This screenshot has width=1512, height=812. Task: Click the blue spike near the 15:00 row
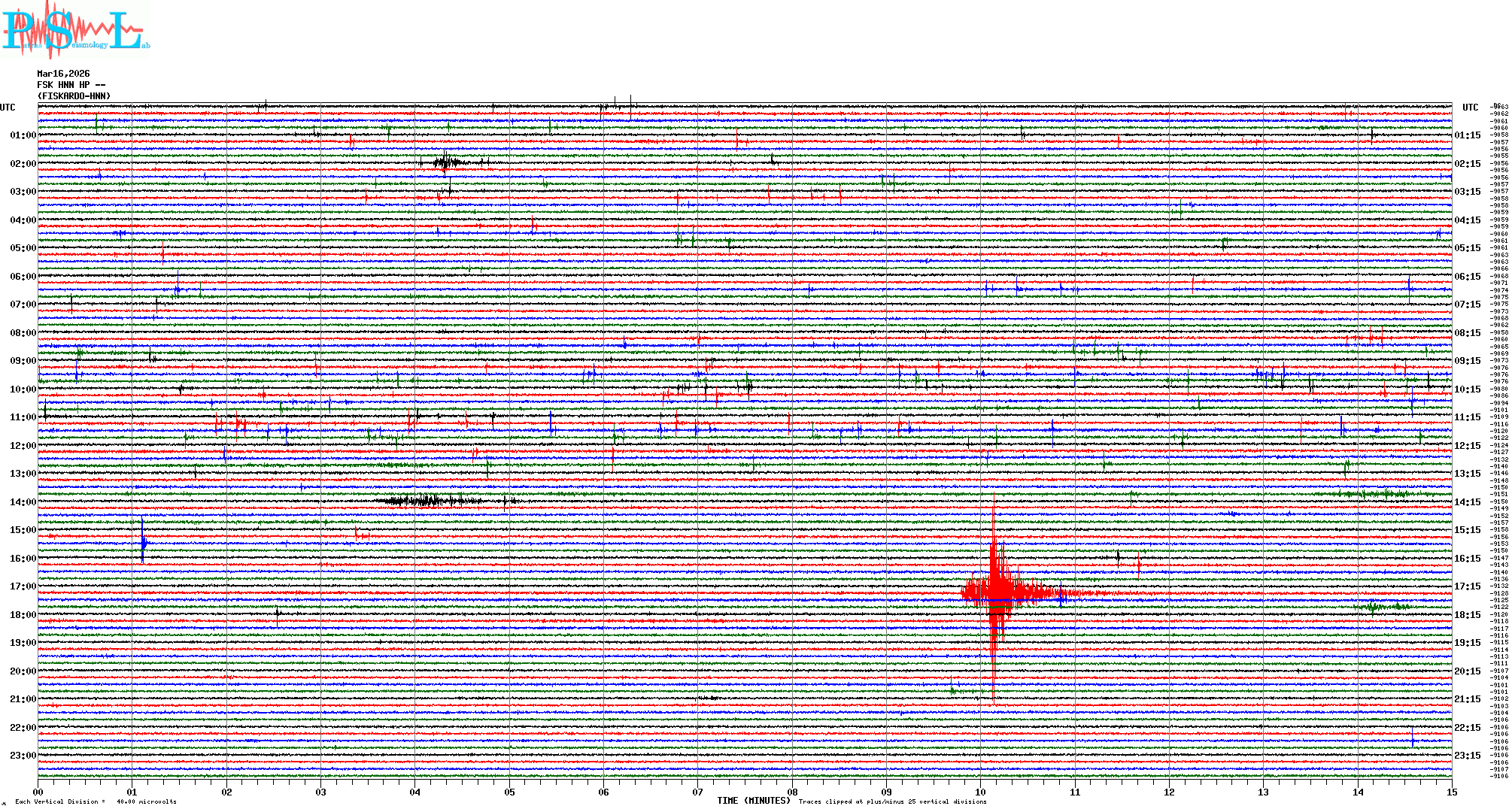pyautogui.click(x=143, y=541)
